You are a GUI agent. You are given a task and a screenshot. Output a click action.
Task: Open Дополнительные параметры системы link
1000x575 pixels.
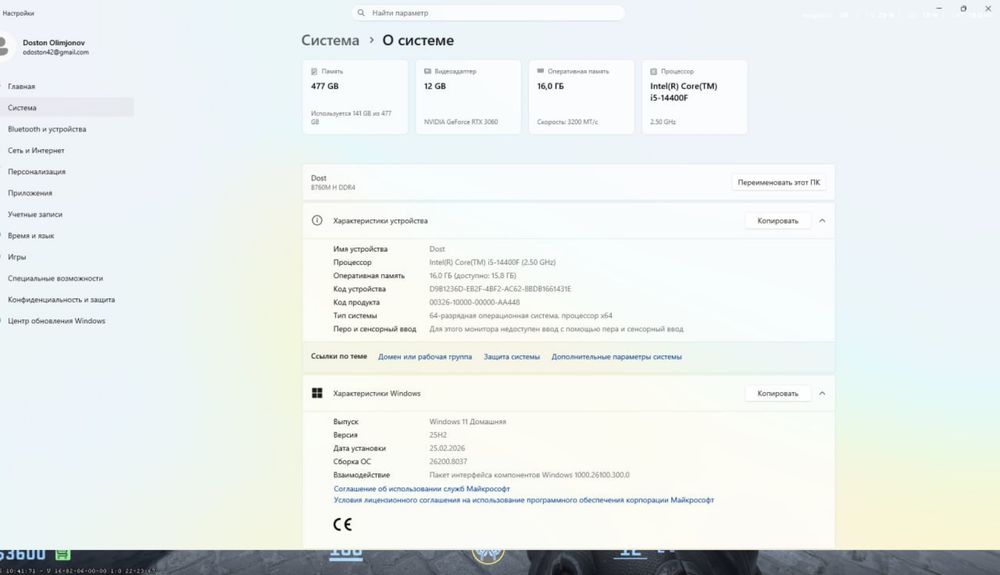pyautogui.click(x=616, y=357)
